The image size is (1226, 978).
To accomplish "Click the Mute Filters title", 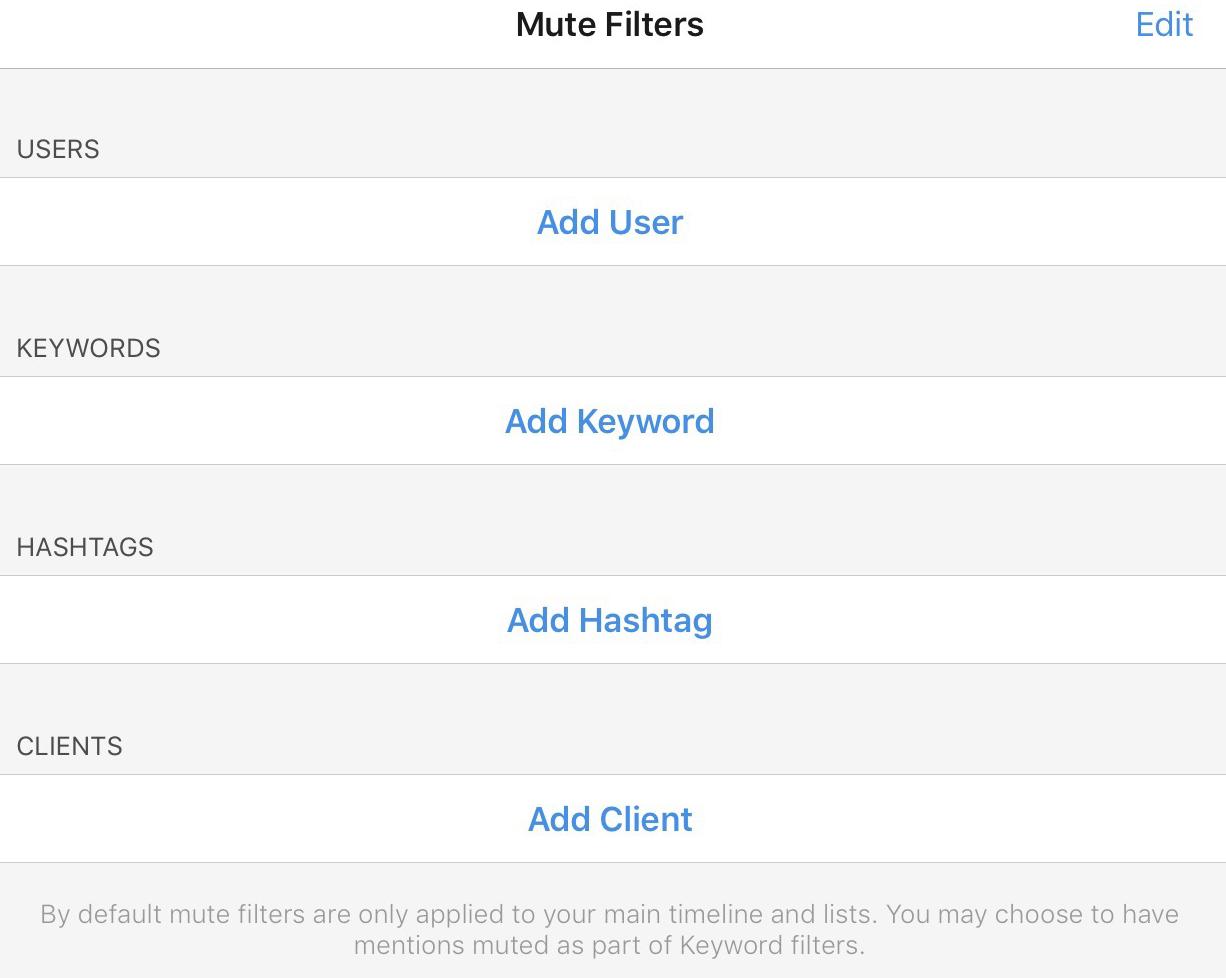I will [x=610, y=24].
